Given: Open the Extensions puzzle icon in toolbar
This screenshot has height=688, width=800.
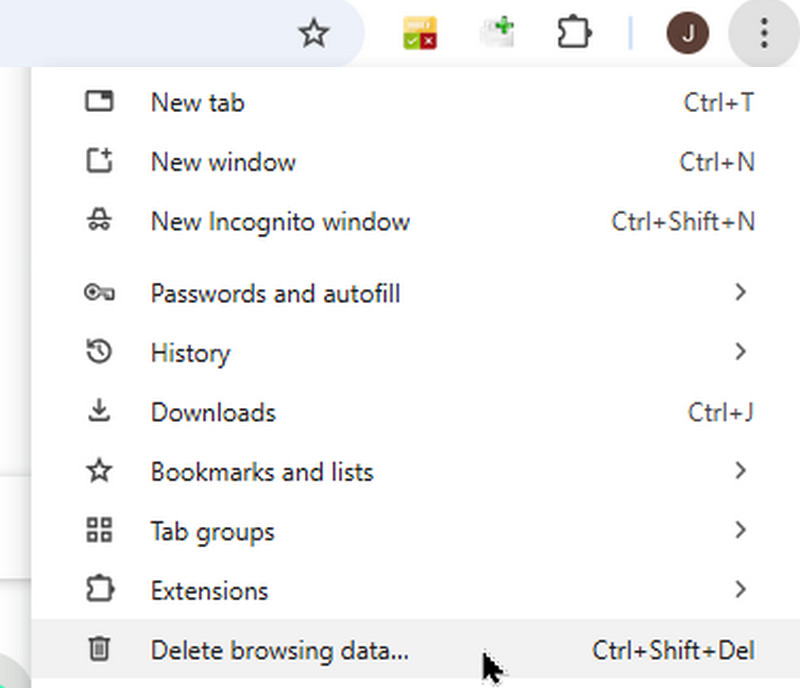Looking at the screenshot, I should [x=575, y=35].
